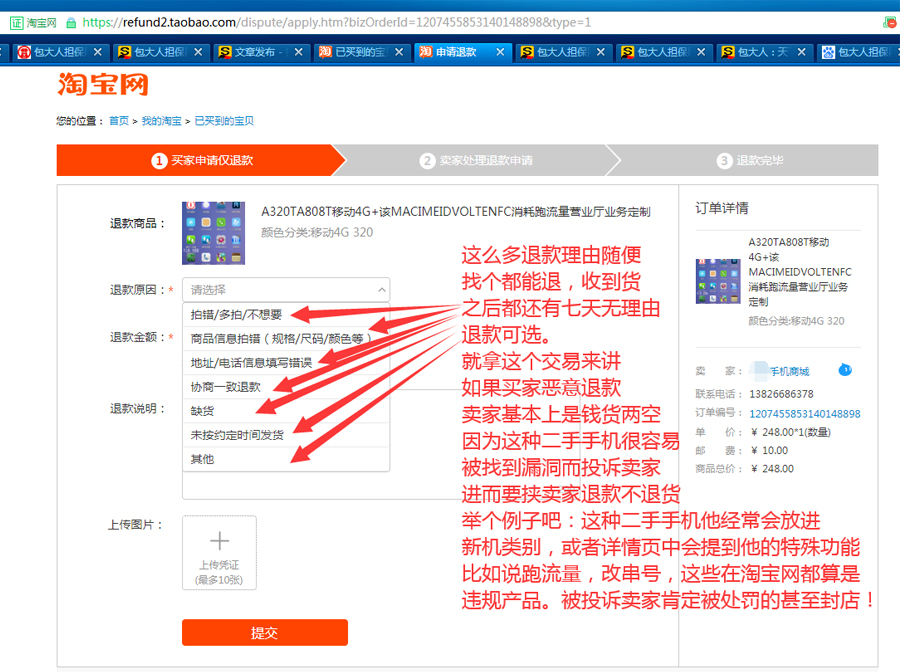Click the 首页 breadcrumb link
The width and height of the screenshot is (900, 672).
(119, 121)
